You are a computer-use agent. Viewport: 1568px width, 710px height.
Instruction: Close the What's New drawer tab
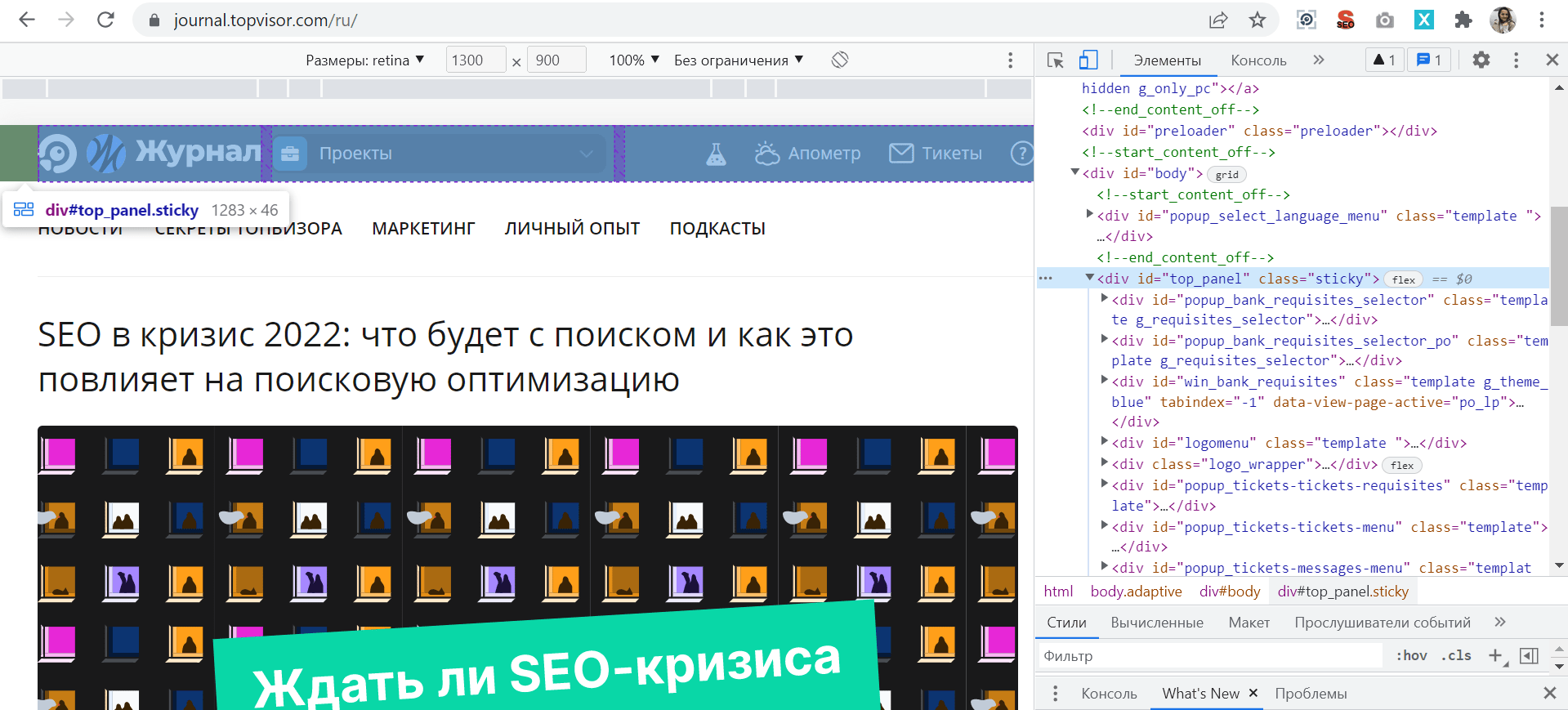1253,693
